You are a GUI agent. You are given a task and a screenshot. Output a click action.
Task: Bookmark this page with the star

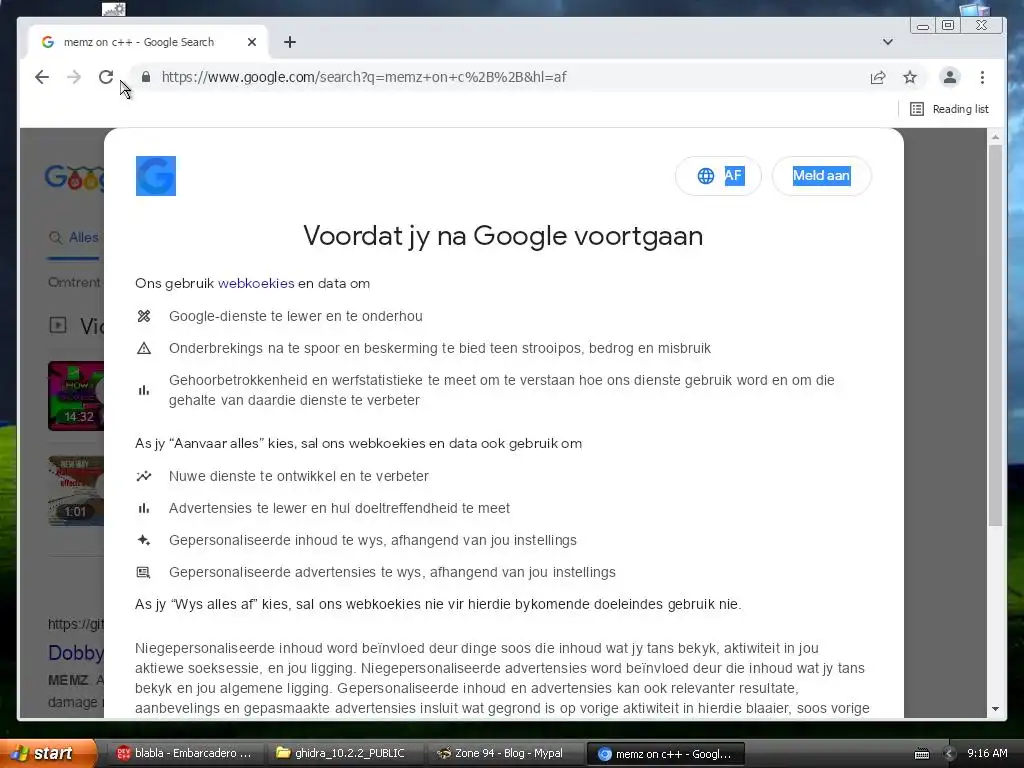(x=910, y=78)
